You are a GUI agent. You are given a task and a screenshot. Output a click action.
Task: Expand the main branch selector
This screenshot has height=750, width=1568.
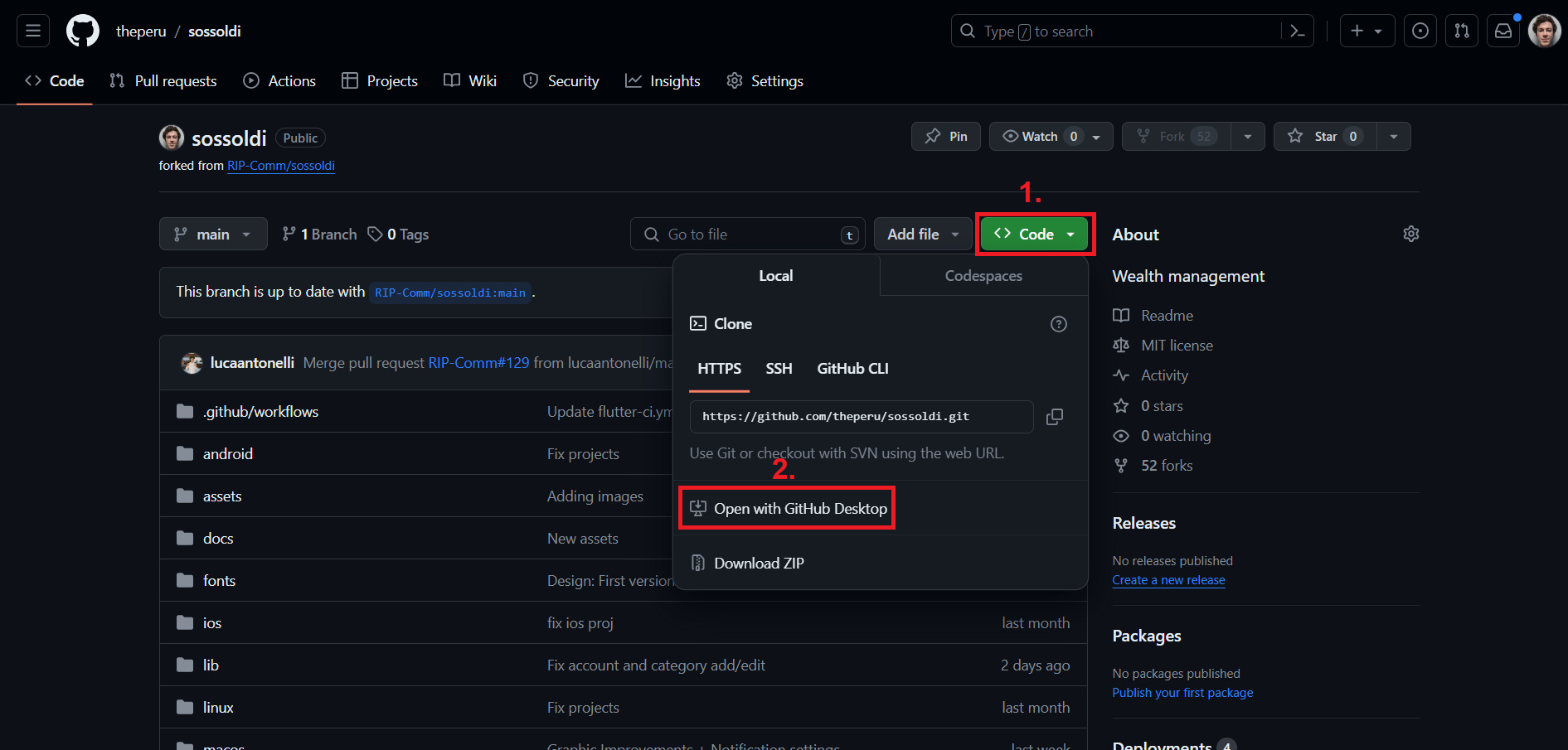pos(213,234)
